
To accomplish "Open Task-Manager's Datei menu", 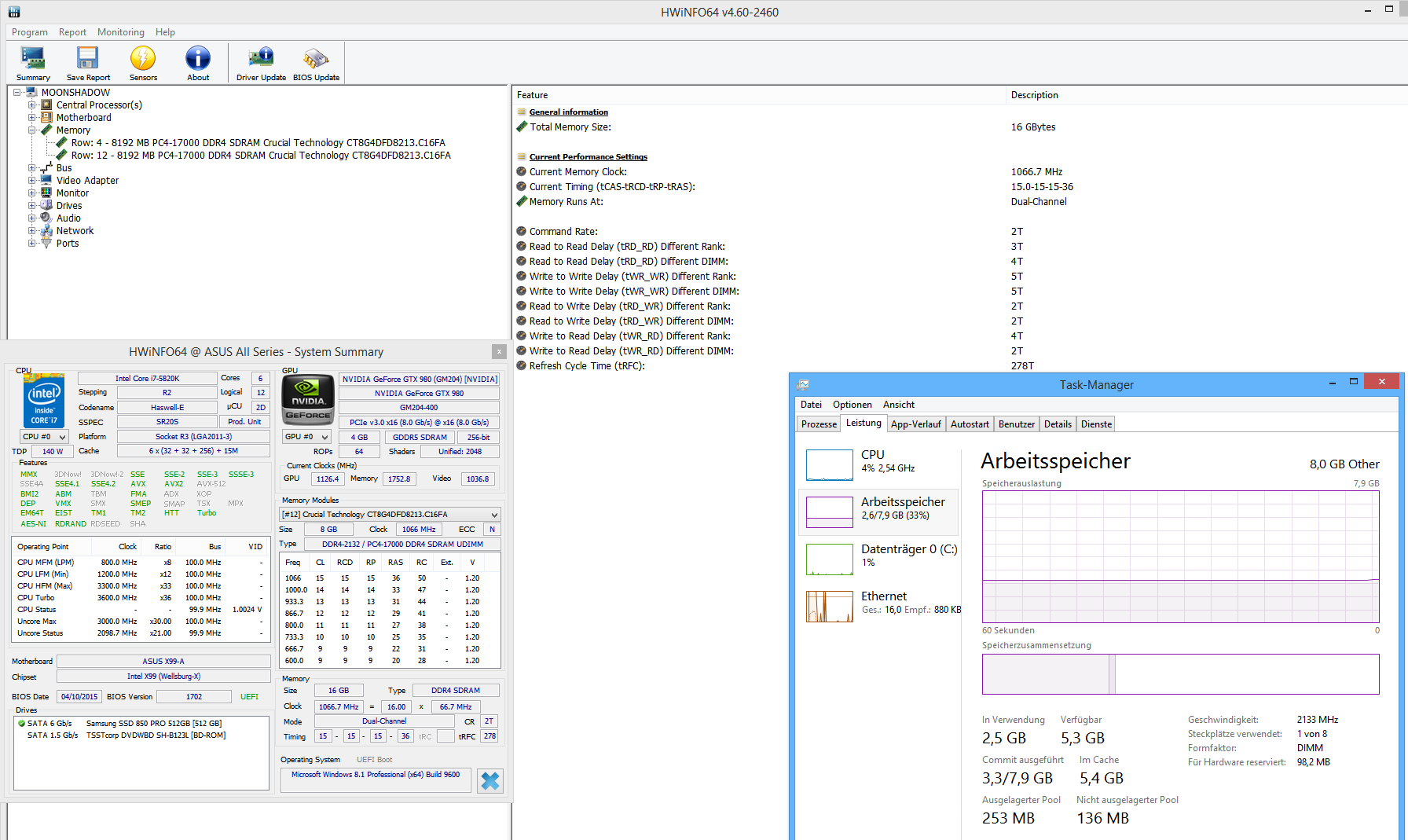I will pyautogui.click(x=811, y=405).
